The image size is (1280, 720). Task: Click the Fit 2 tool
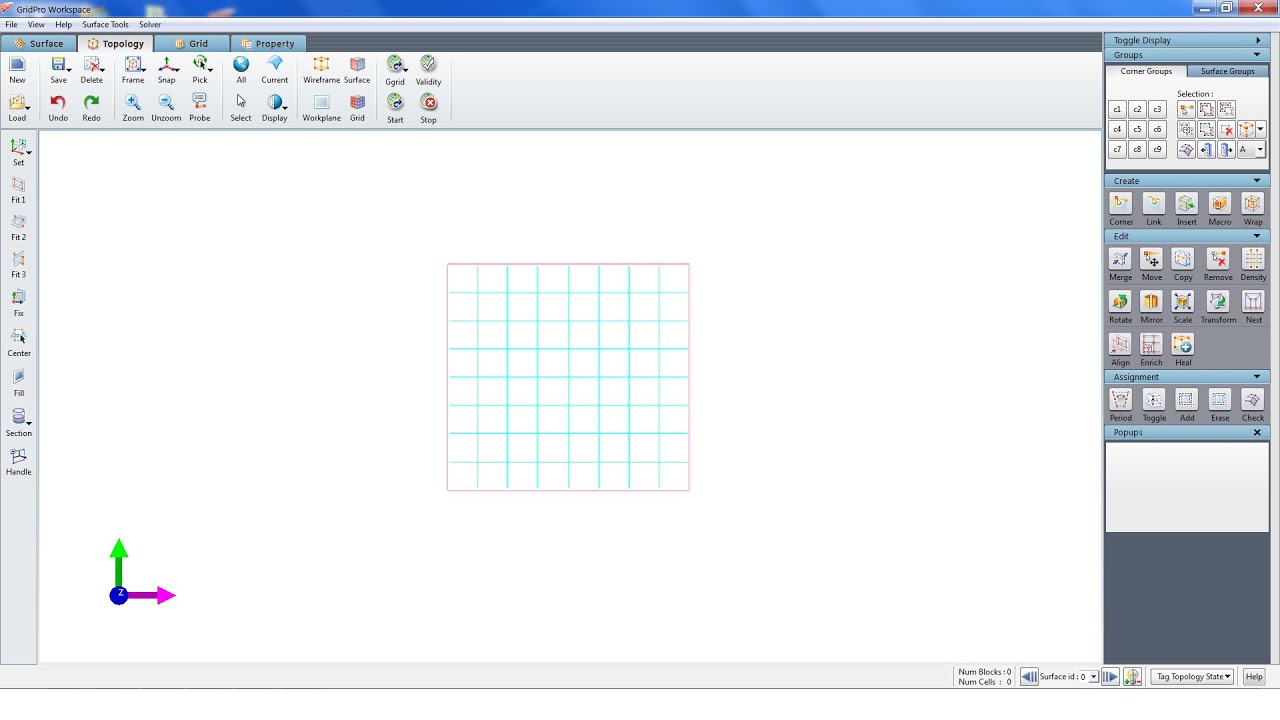click(x=18, y=222)
